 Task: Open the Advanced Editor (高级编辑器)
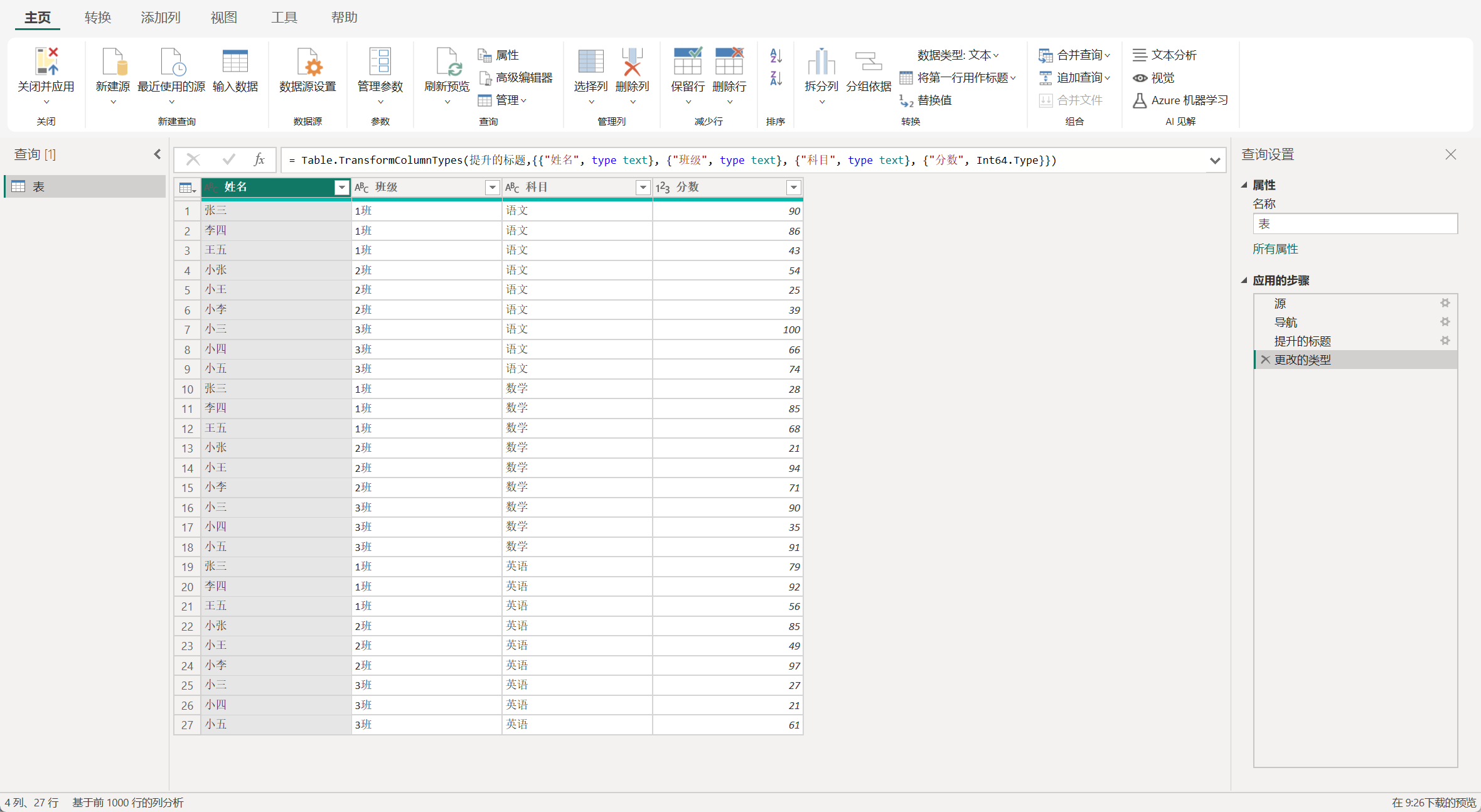click(x=516, y=78)
